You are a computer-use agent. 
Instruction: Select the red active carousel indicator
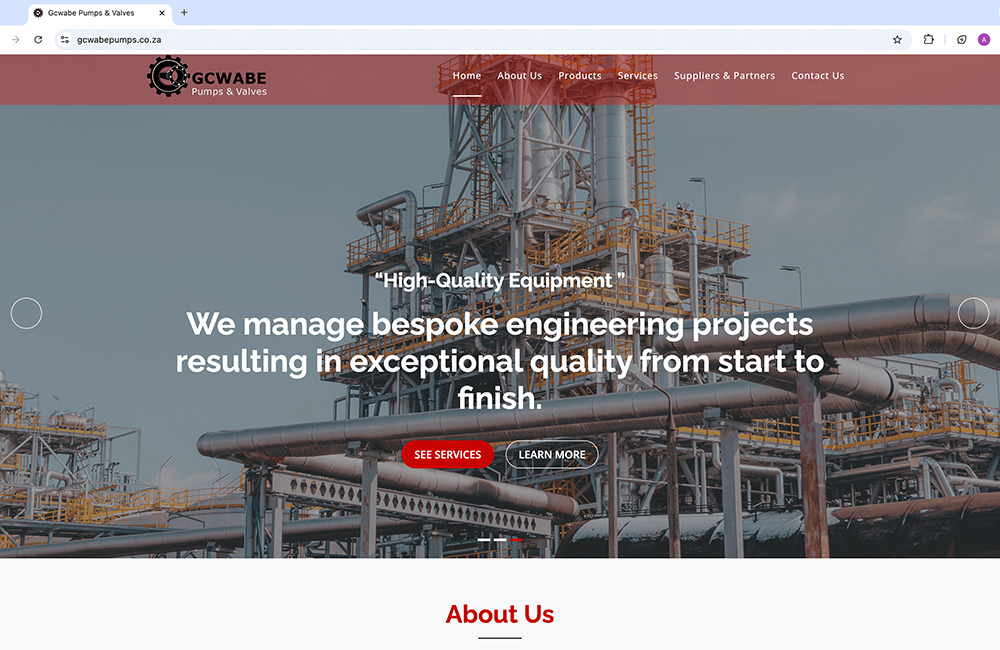(516, 540)
